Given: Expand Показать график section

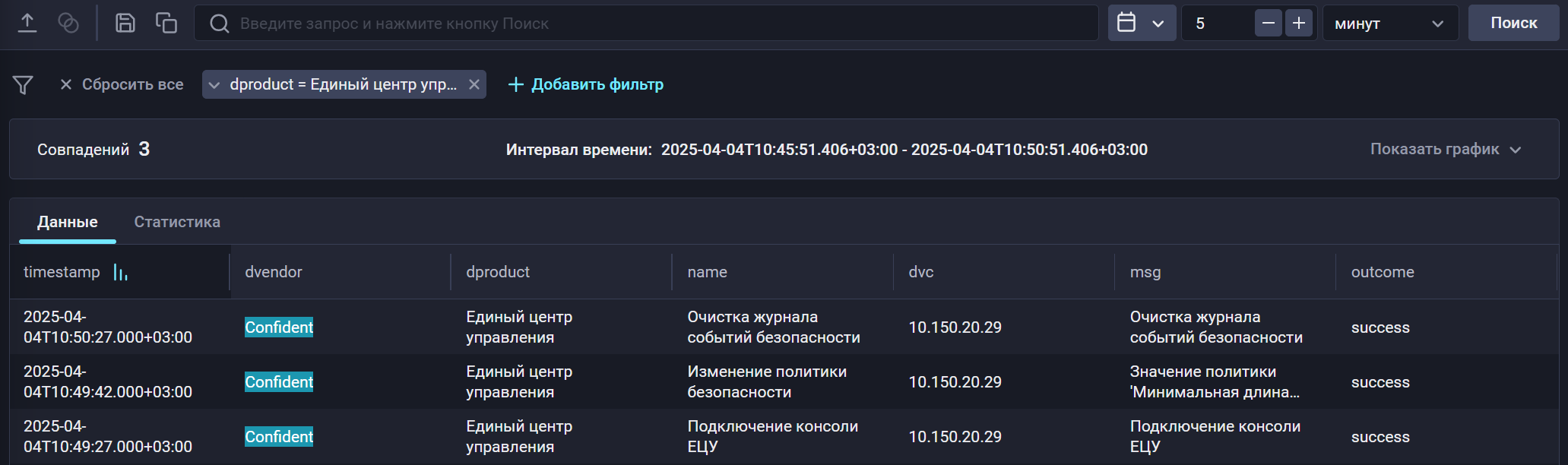Looking at the screenshot, I should point(1445,149).
